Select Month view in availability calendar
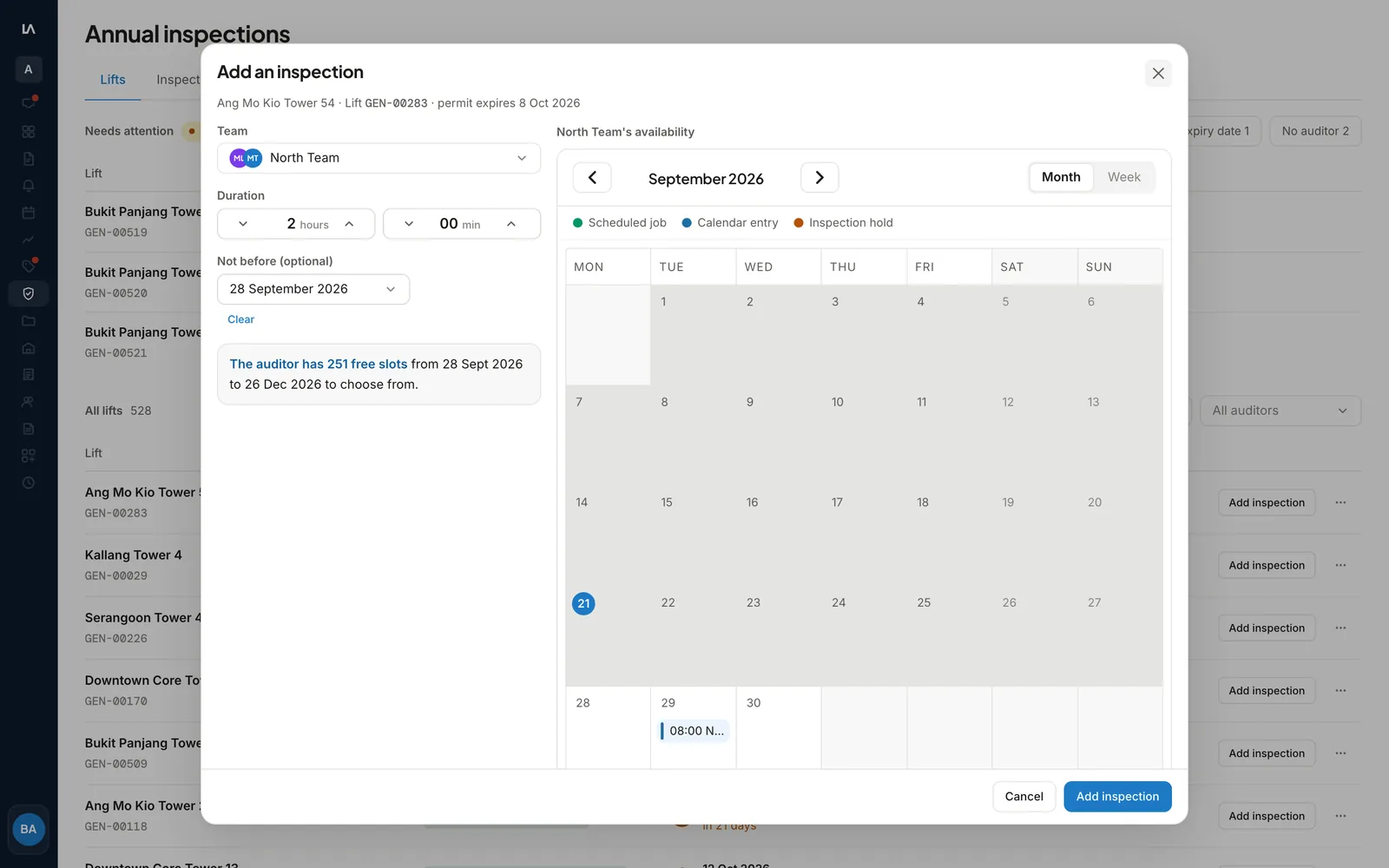 pos(1061,177)
